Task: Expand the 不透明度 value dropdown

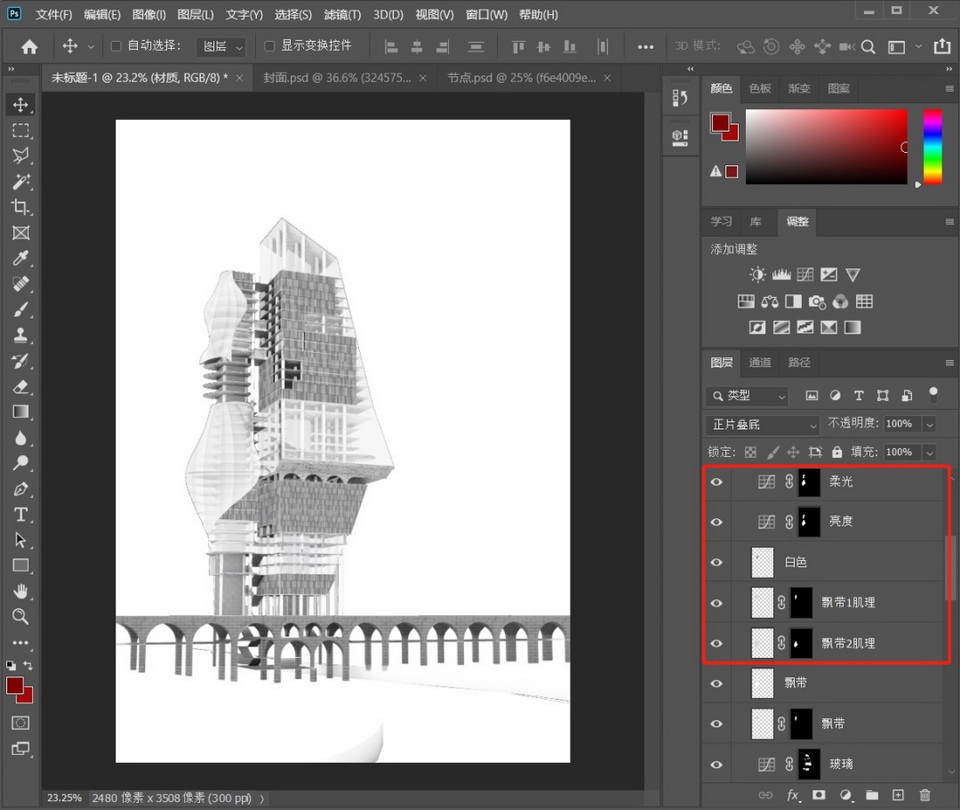Action: pos(930,424)
